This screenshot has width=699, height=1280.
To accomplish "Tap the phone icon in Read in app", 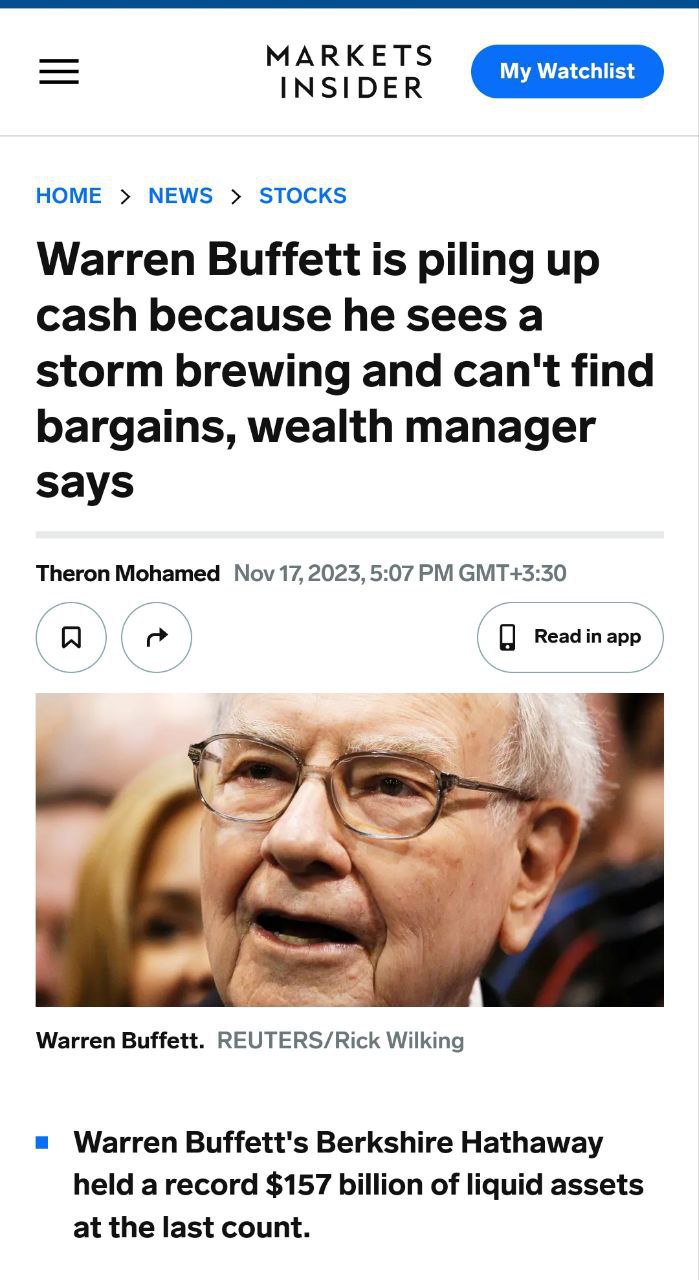I will click(x=507, y=637).
